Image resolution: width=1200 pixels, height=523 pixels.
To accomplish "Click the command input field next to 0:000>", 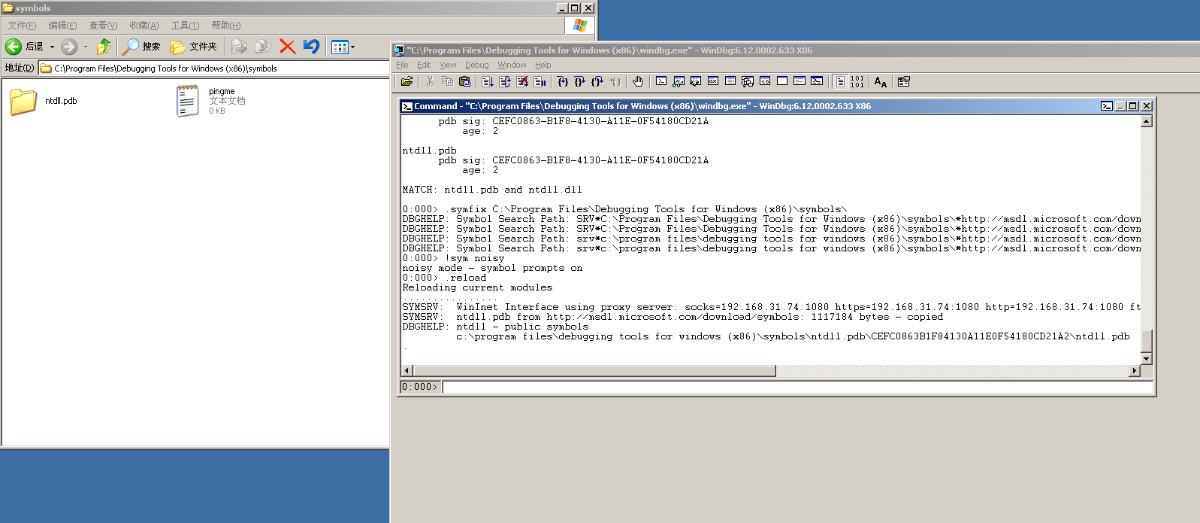I will (x=797, y=387).
